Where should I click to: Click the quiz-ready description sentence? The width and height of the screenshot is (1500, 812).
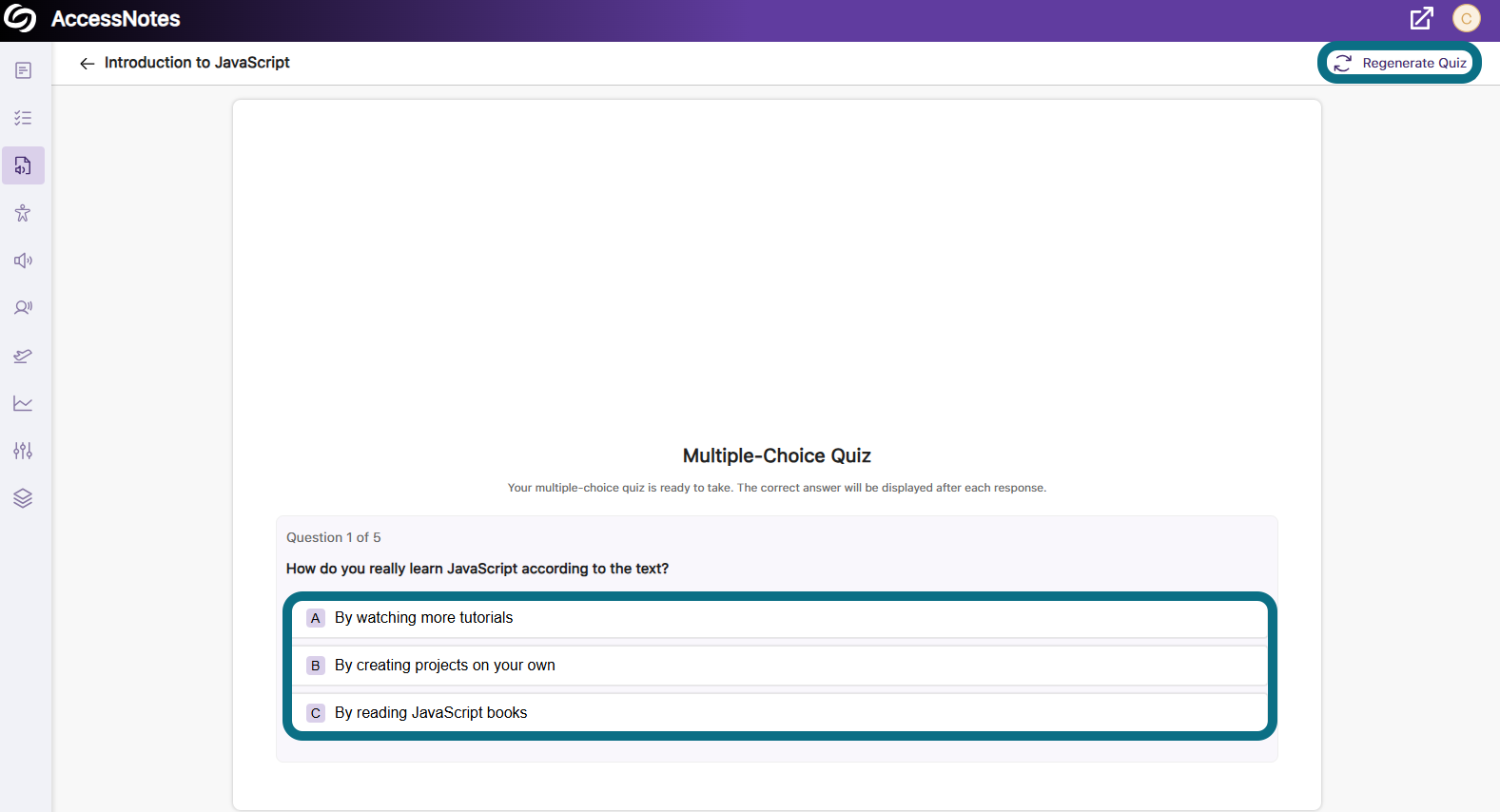click(777, 488)
